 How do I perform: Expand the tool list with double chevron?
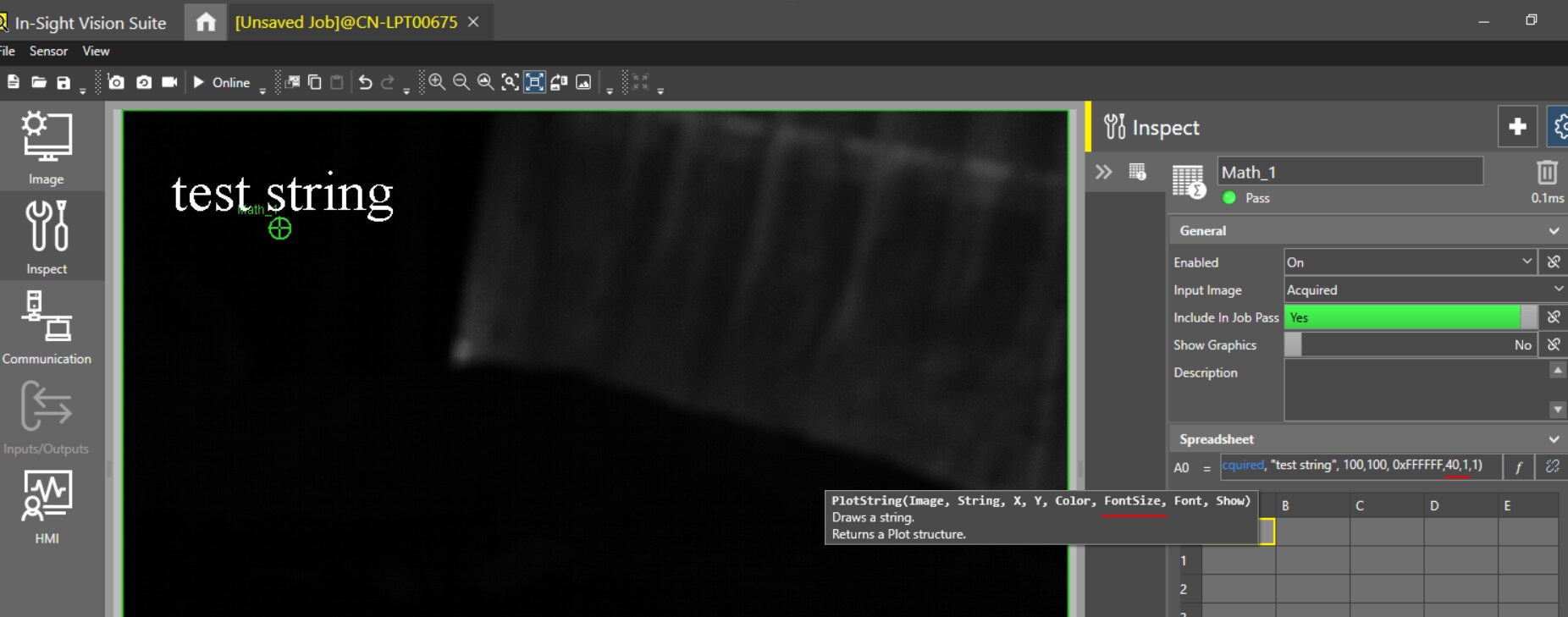(1103, 173)
